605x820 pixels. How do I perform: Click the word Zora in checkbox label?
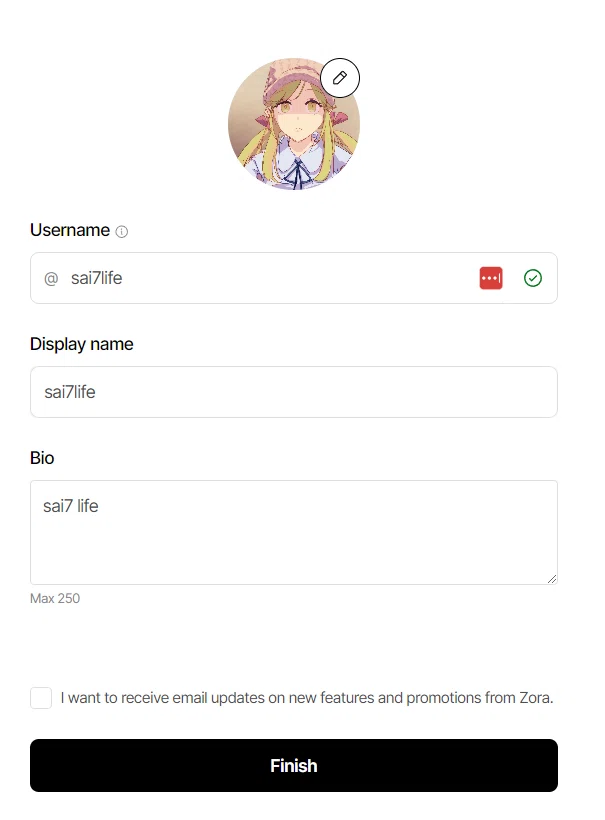coord(535,698)
